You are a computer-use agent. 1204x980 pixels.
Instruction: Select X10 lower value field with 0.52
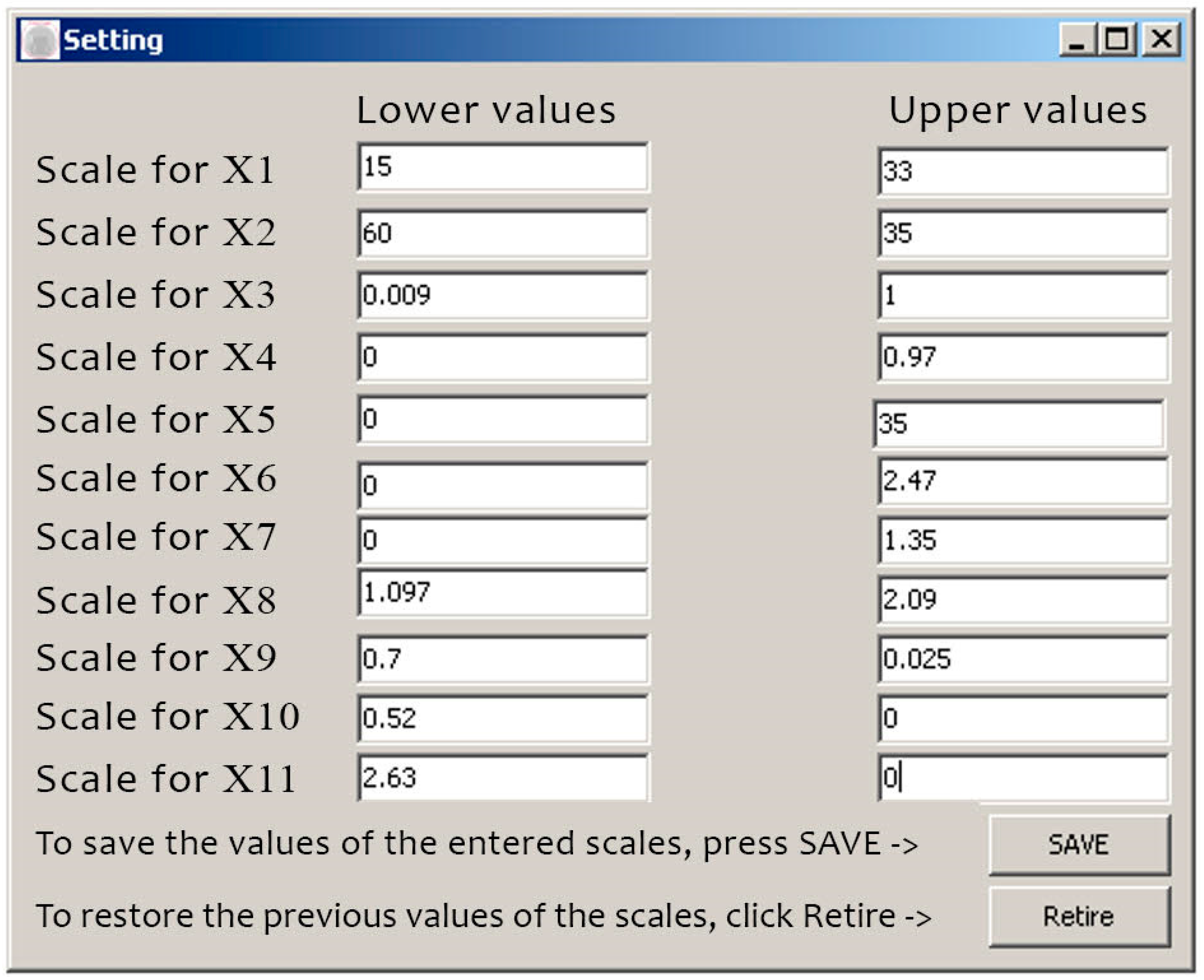point(503,719)
